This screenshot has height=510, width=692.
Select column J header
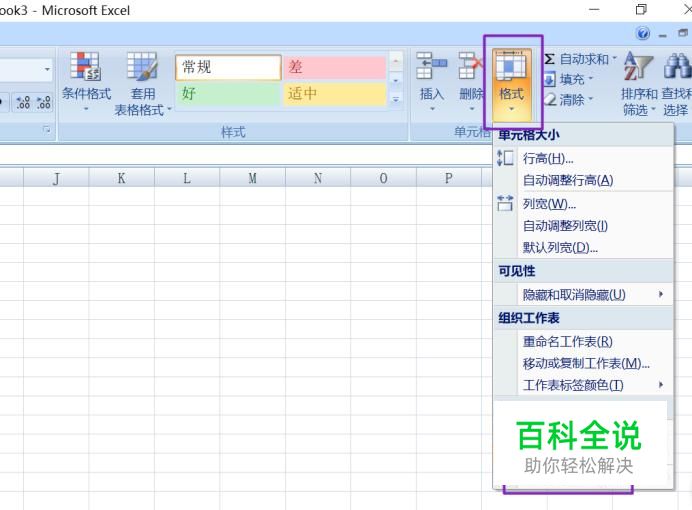coord(56,178)
